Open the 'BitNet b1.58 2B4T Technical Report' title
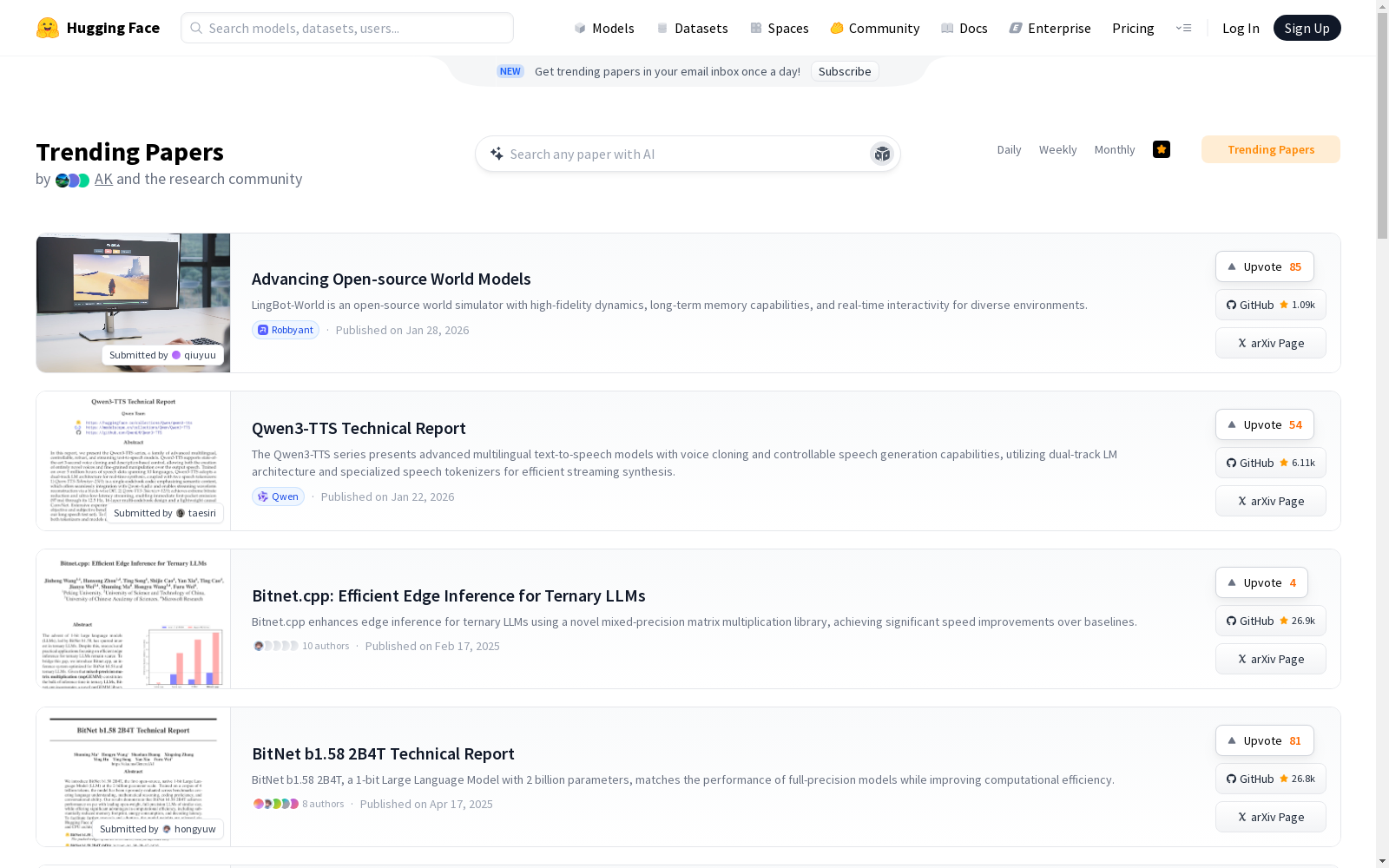The image size is (1389, 868). [383, 753]
